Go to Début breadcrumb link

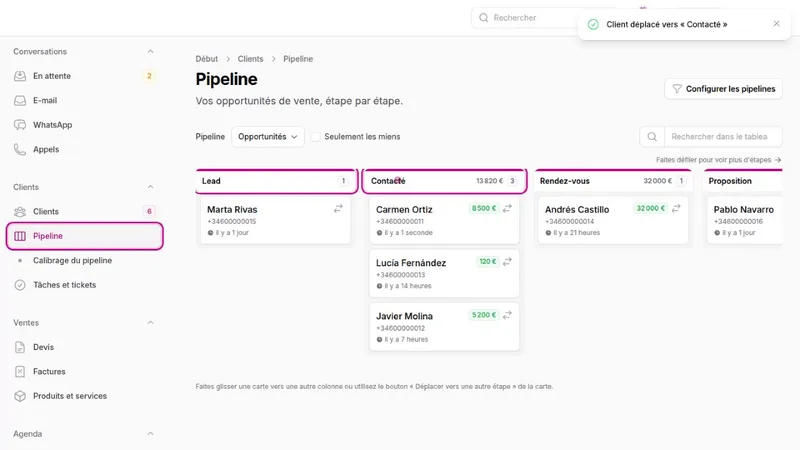click(x=207, y=59)
